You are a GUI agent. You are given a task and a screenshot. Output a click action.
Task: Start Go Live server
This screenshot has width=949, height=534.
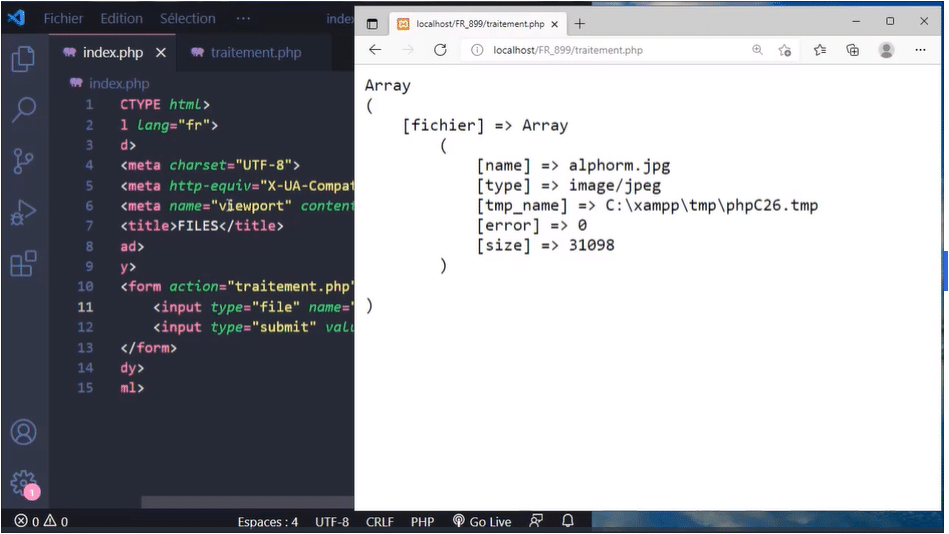[x=482, y=521]
